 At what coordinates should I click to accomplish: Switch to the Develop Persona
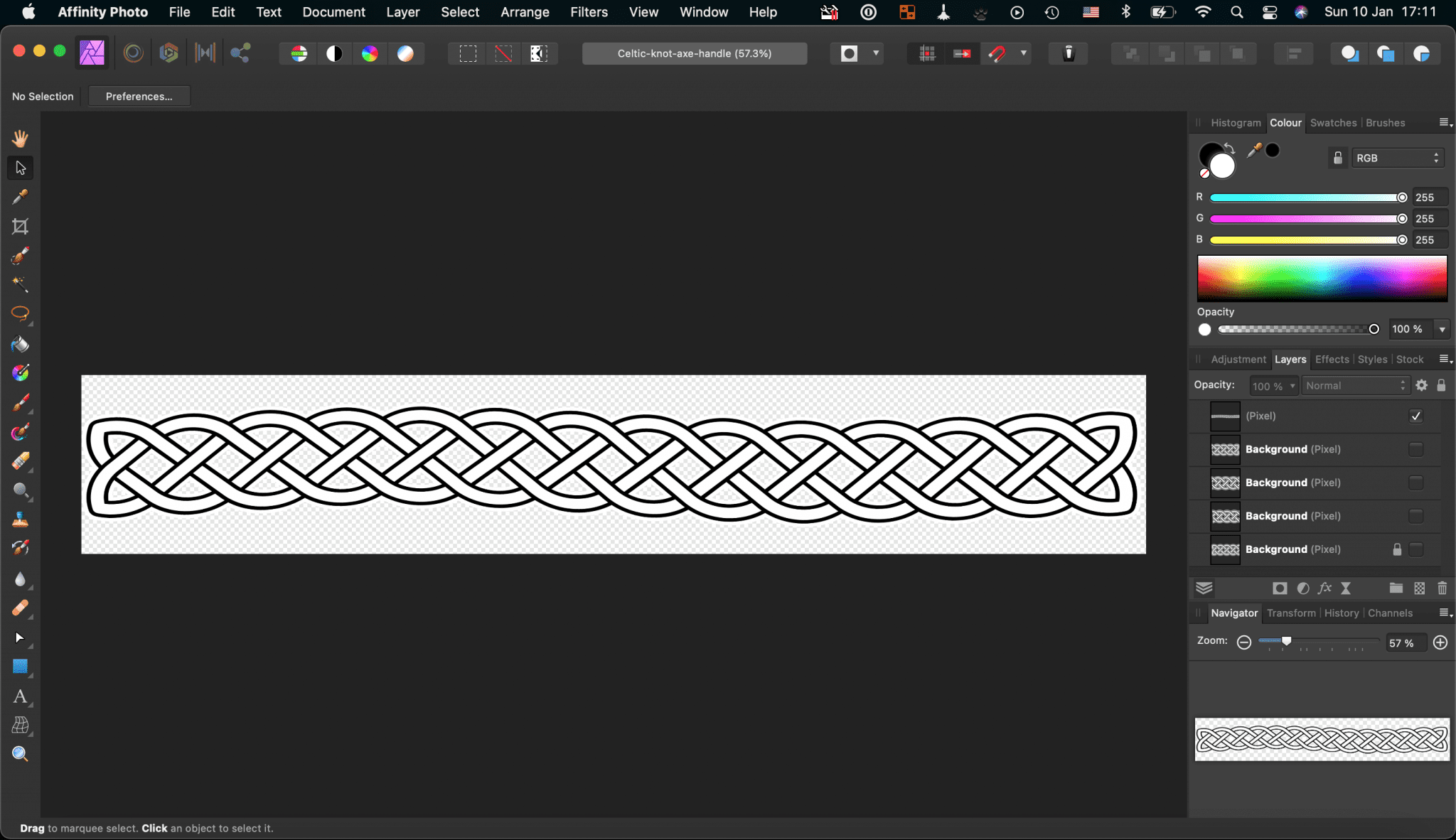point(168,53)
